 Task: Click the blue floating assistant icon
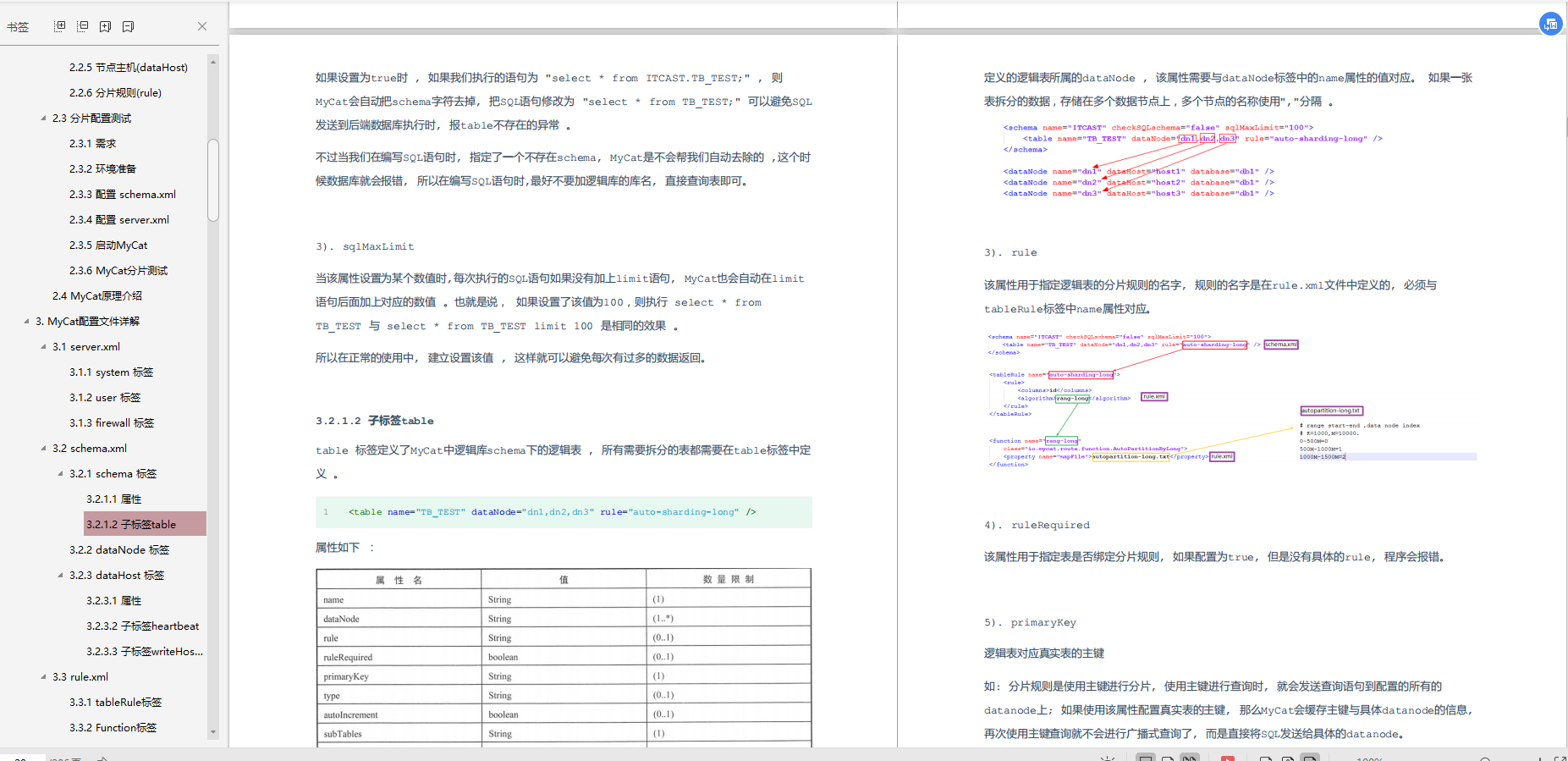(1550, 24)
